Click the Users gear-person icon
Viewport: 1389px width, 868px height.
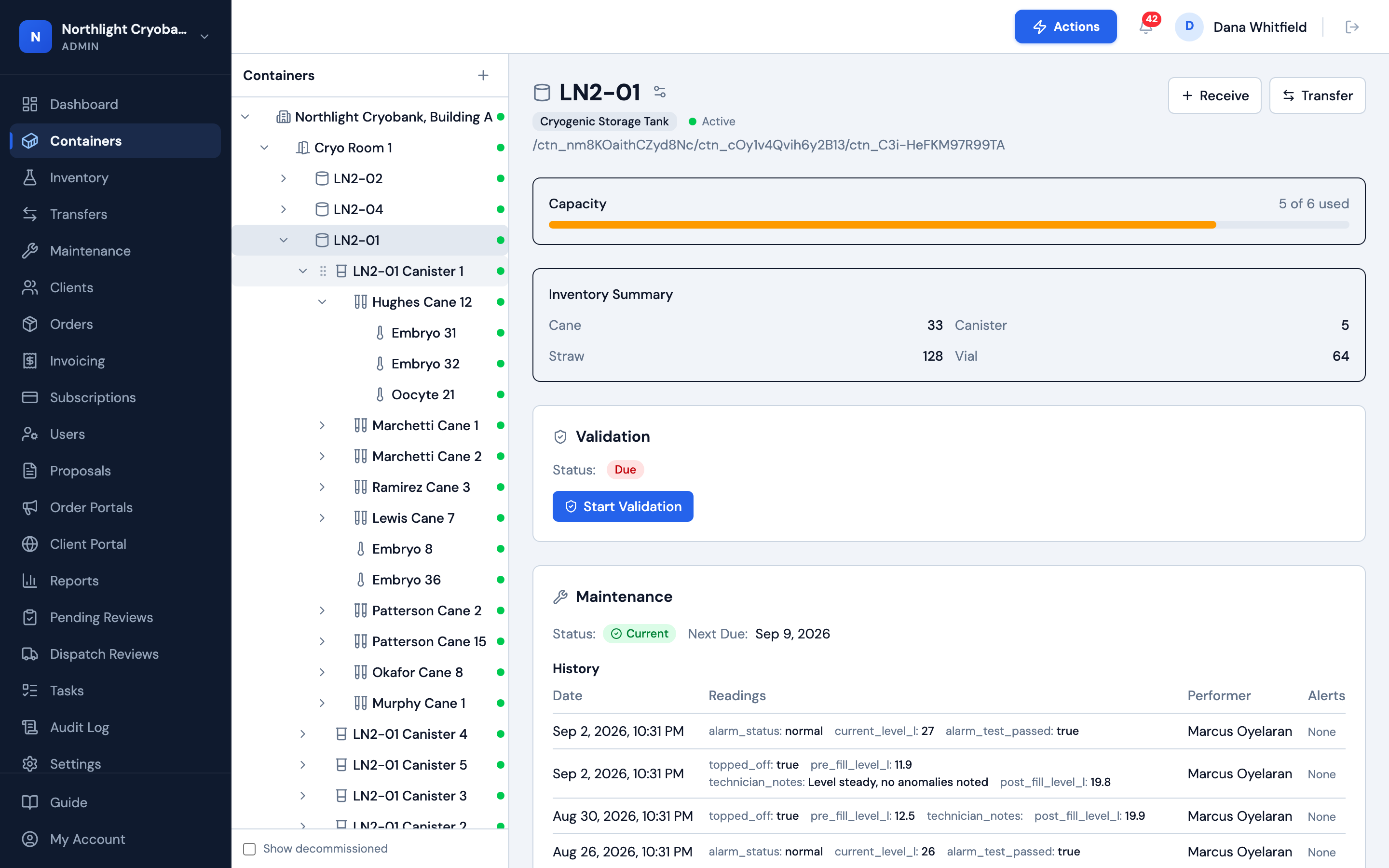click(30, 434)
